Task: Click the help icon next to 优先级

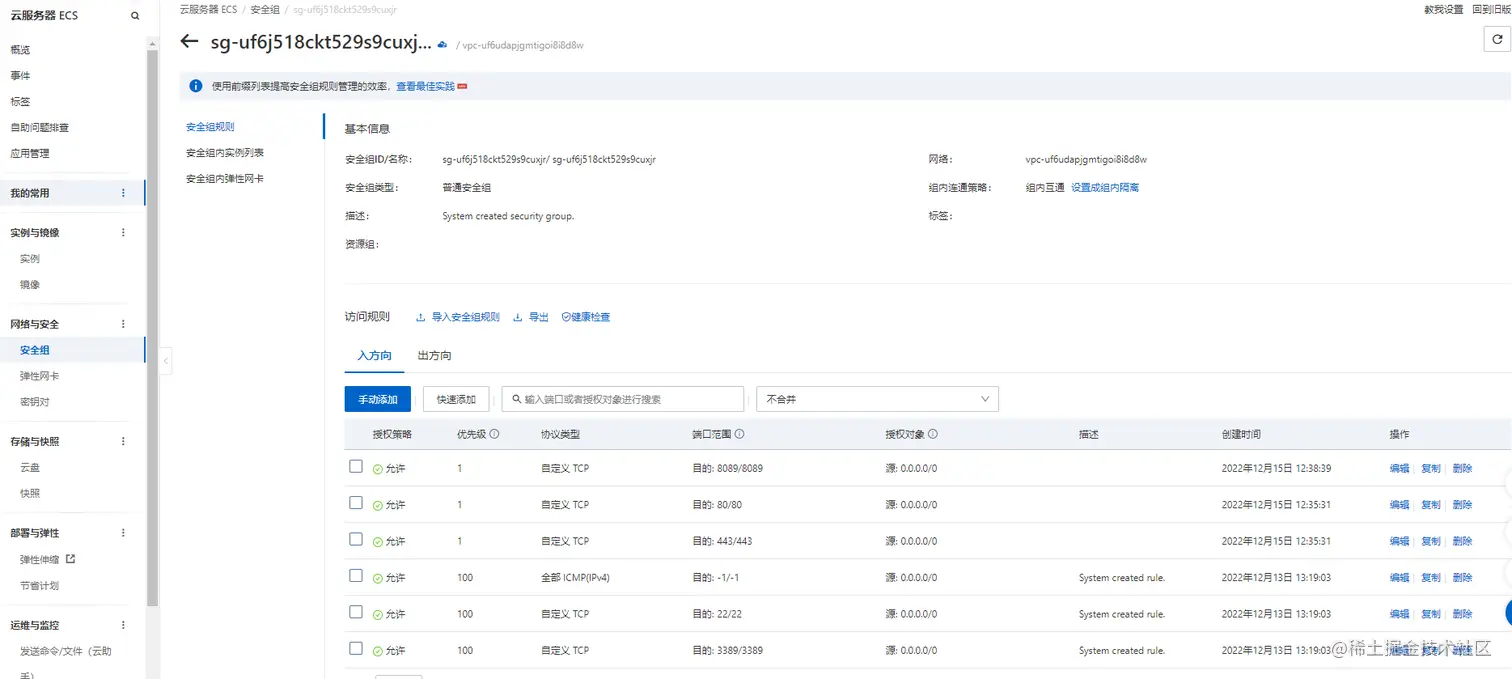Action: pyautogui.click(x=495, y=434)
